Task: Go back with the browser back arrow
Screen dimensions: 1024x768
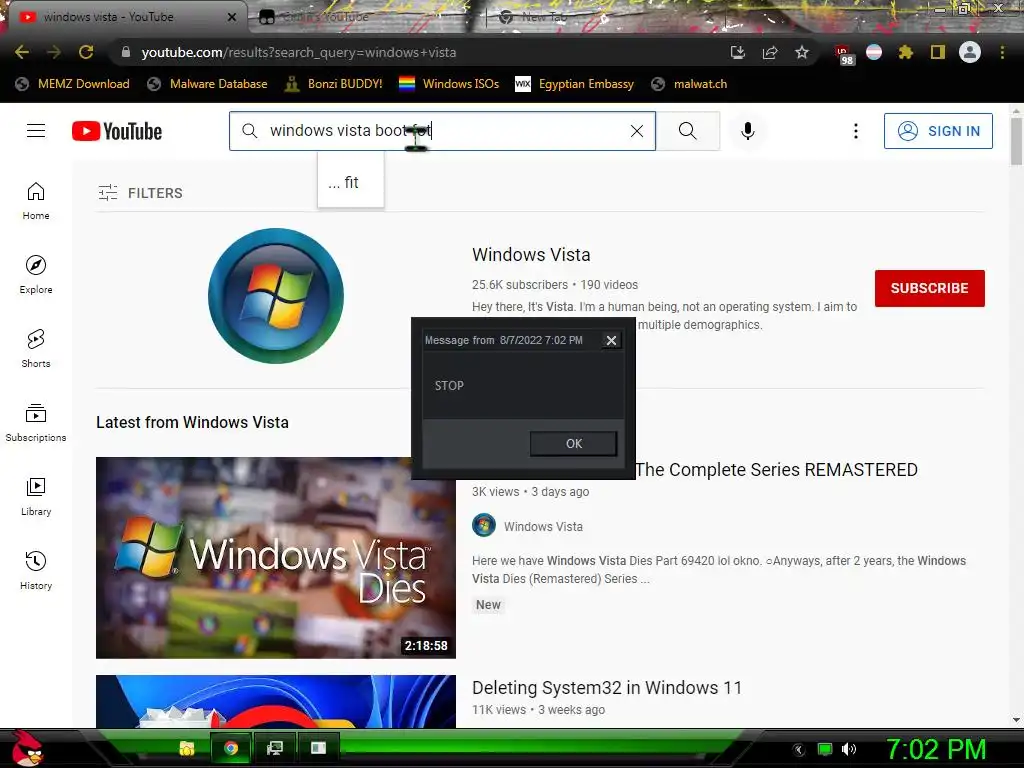Action: (x=22, y=52)
